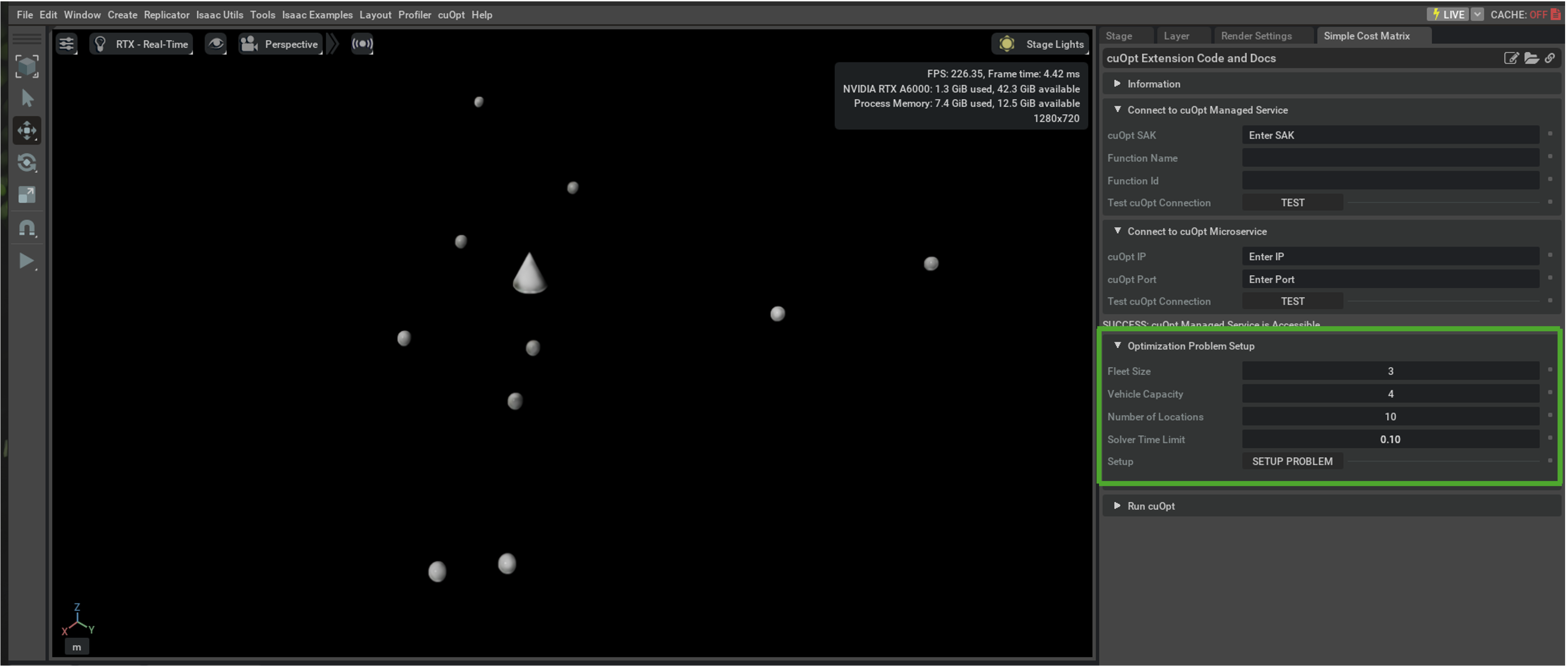This screenshot has height=666, width=1568.
Task: Expand the Run cuOpt section
Action: point(1150,506)
